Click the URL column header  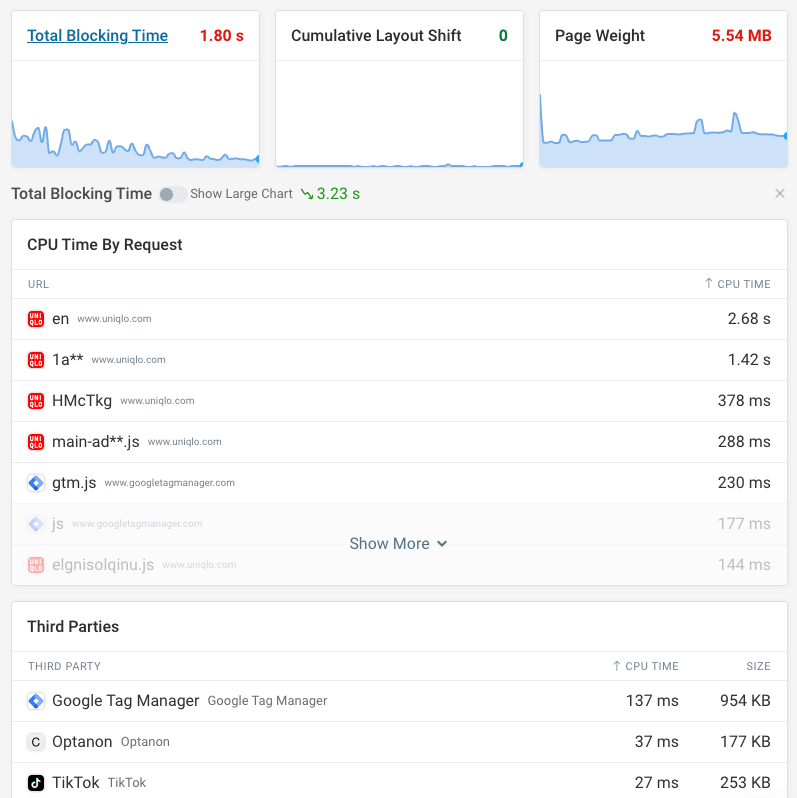[x=38, y=284]
